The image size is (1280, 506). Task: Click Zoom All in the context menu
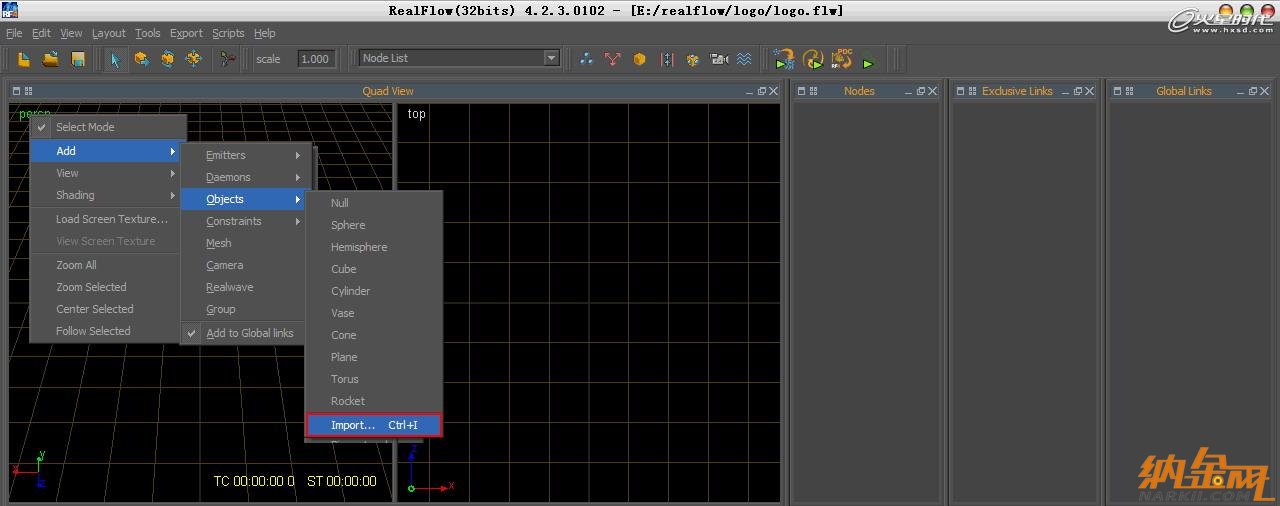coord(76,265)
